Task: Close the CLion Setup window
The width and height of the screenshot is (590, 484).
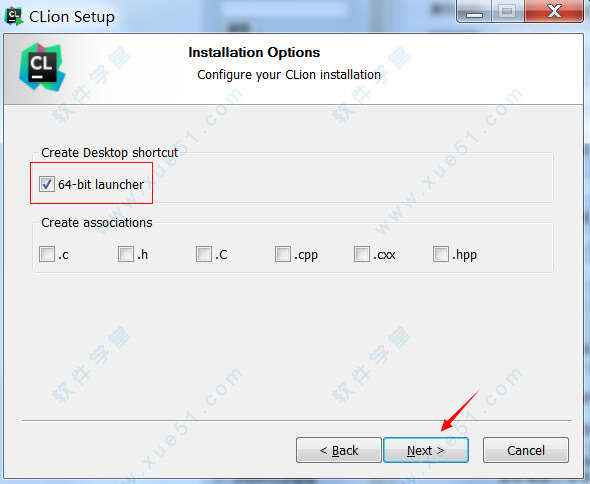Action: tap(554, 12)
